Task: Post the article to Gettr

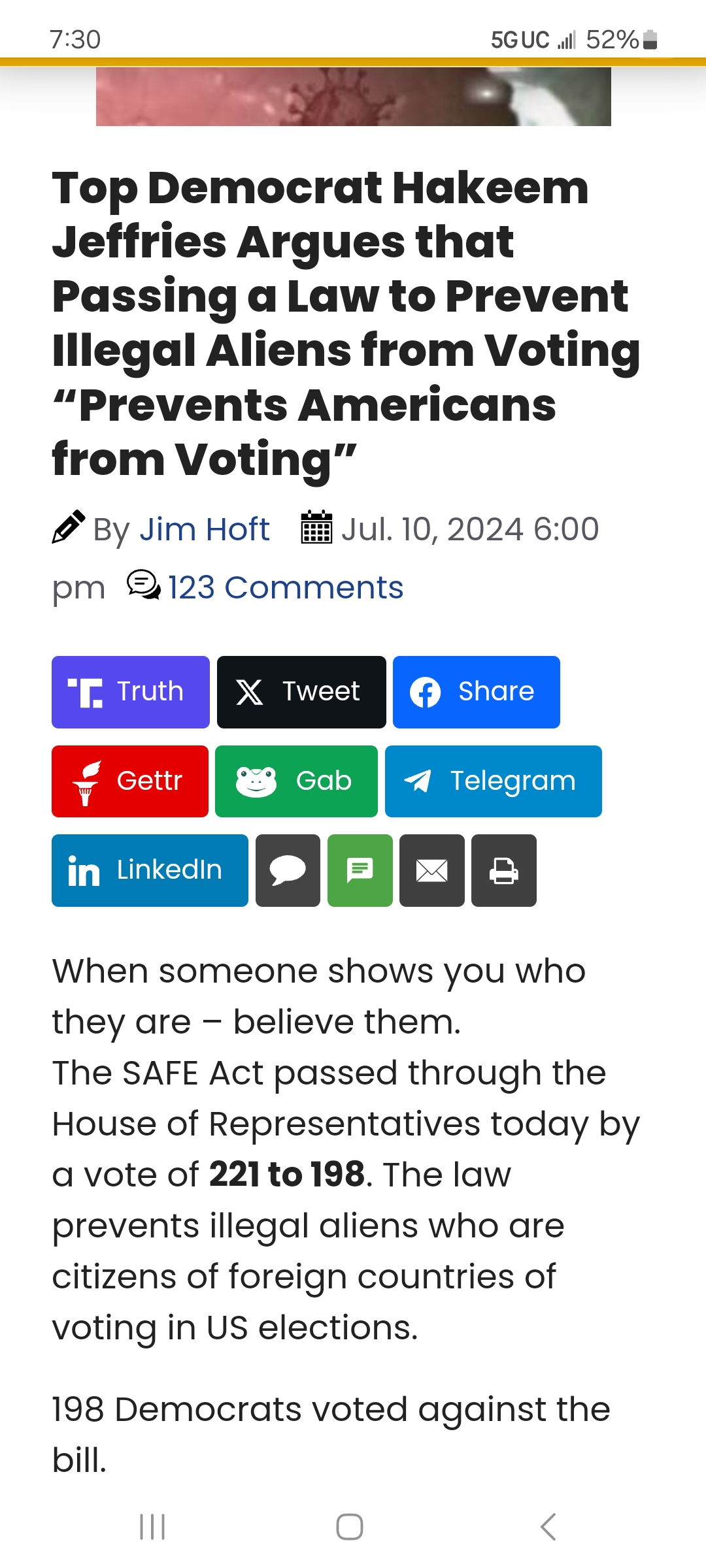Action: [x=130, y=781]
